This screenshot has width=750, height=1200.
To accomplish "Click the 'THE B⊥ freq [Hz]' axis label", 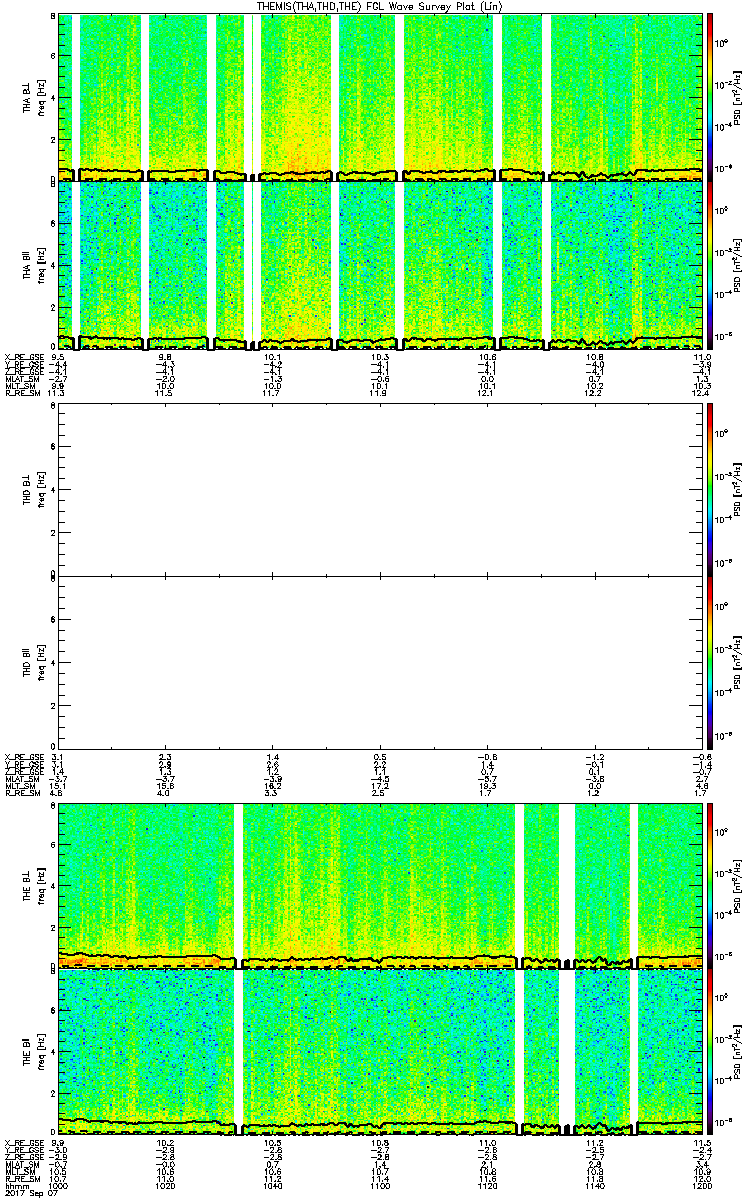I will (x=32, y=885).
